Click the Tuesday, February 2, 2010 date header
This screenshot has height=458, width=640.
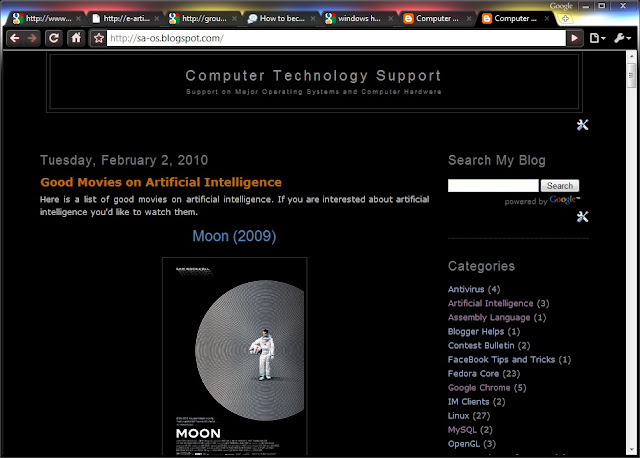coord(124,160)
